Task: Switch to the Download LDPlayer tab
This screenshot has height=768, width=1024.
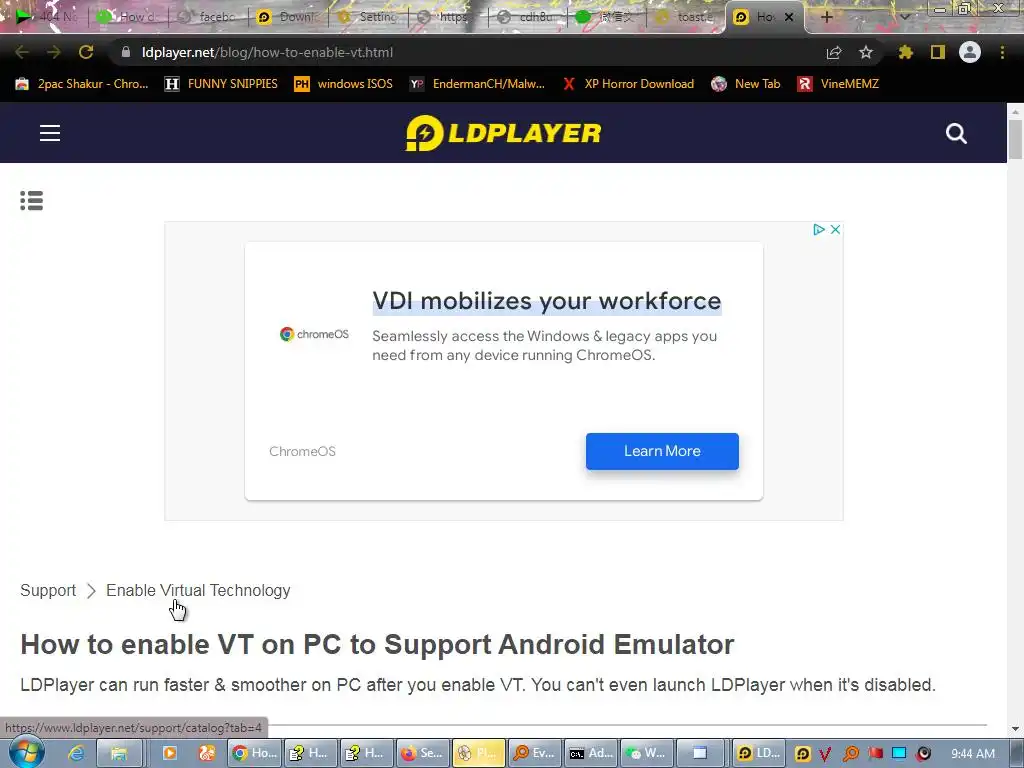Action: (288, 17)
